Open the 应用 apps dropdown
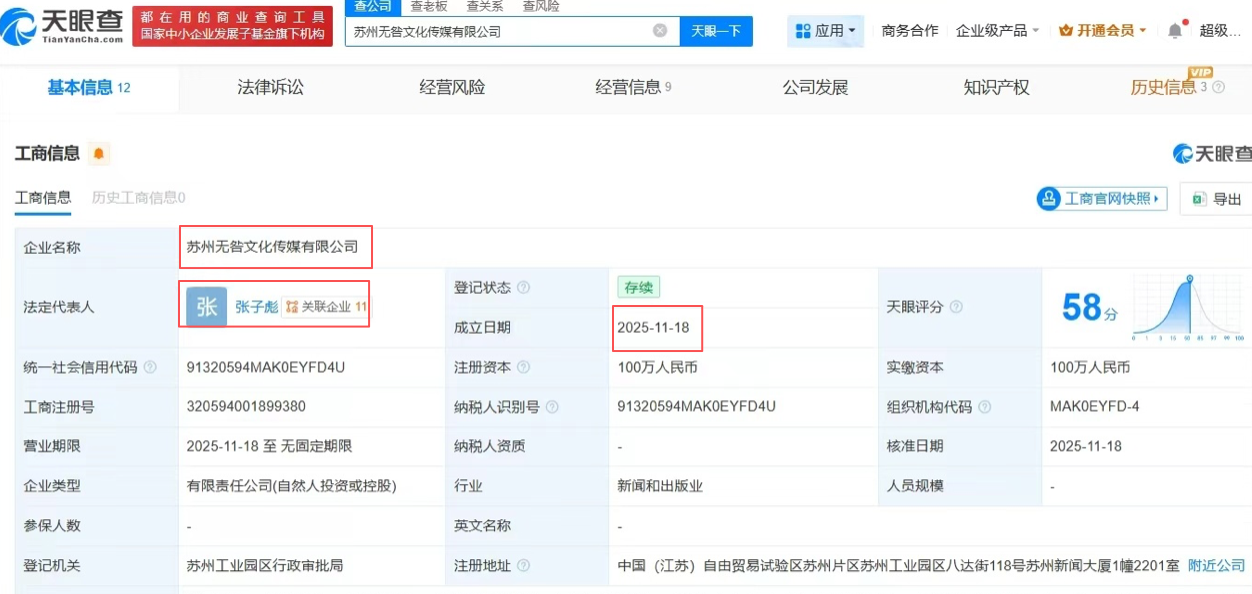Viewport: 1252px width, 594px height. (x=825, y=31)
